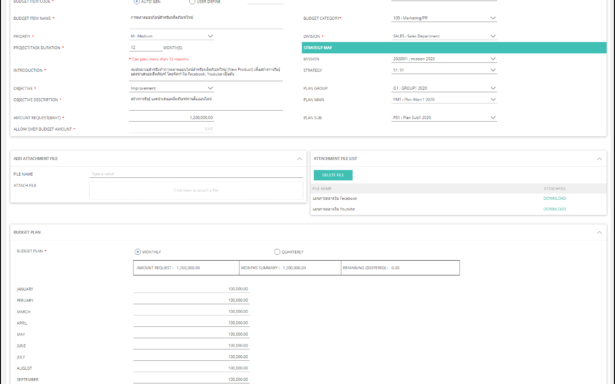Click the Strategy Map header bar

[454, 48]
